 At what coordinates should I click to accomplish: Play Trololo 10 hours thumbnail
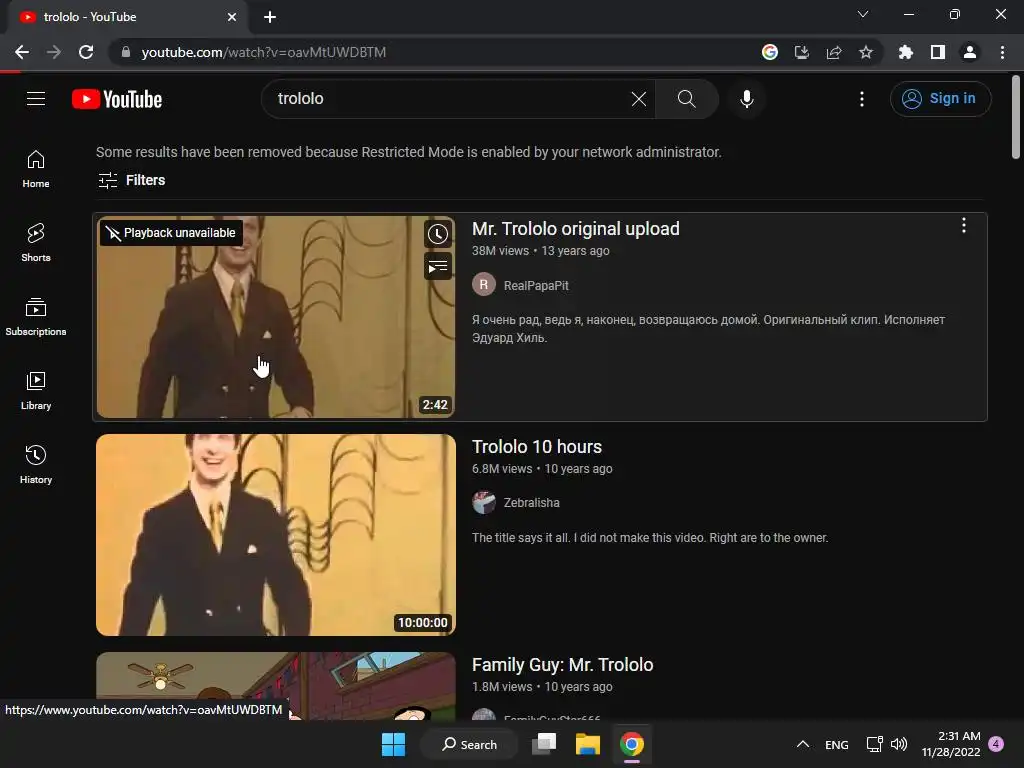tap(276, 535)
